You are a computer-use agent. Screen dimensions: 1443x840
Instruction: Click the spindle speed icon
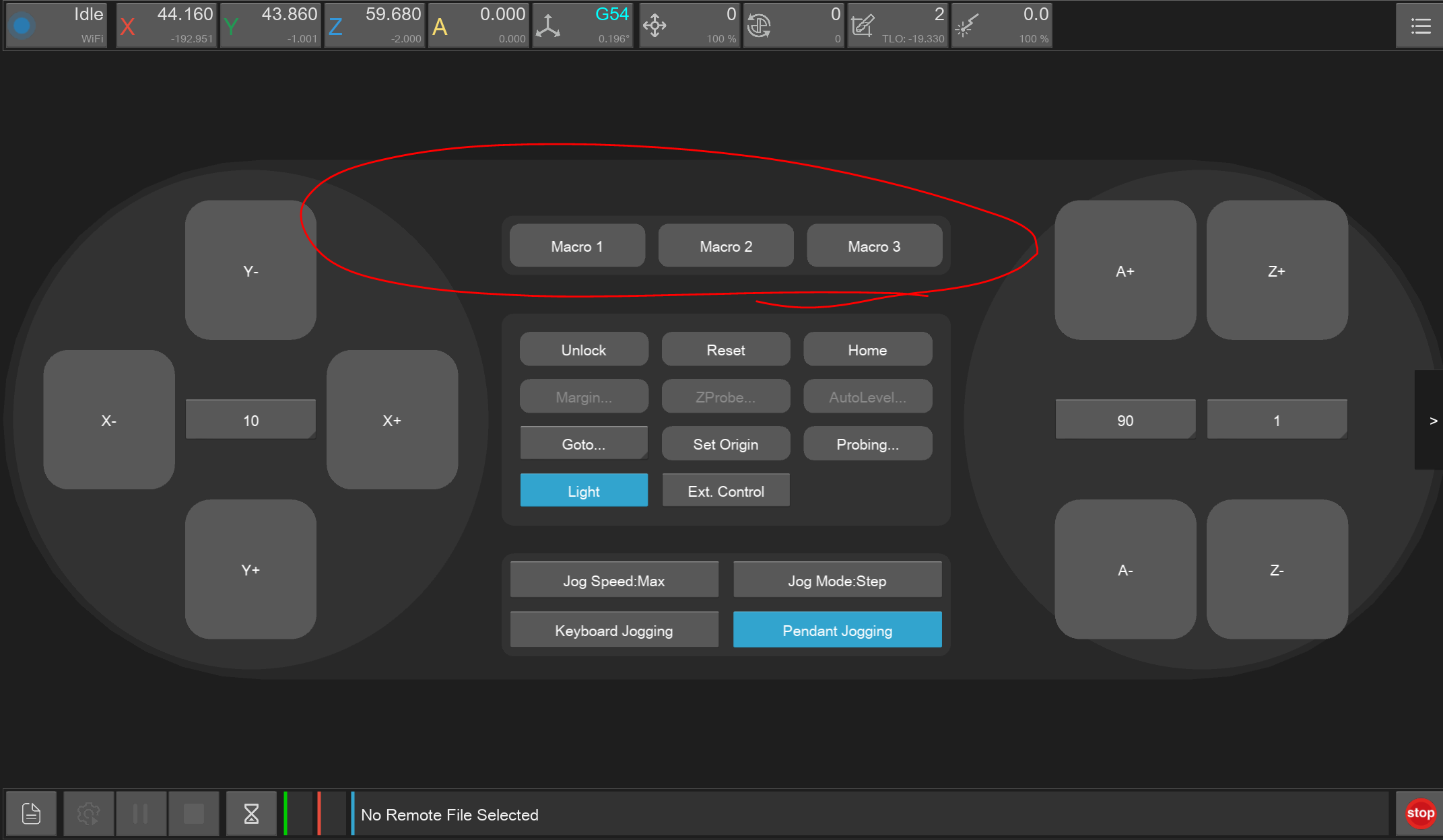[x=759, y=26]
